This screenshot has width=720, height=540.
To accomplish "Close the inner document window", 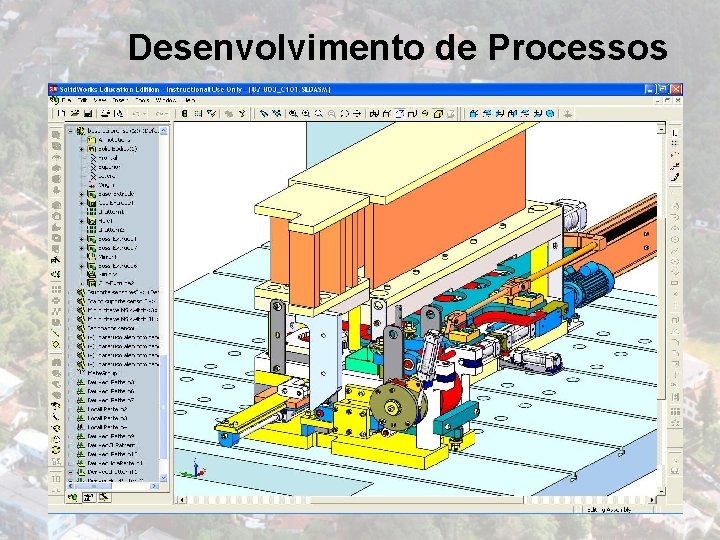I will tap(677, 100).
